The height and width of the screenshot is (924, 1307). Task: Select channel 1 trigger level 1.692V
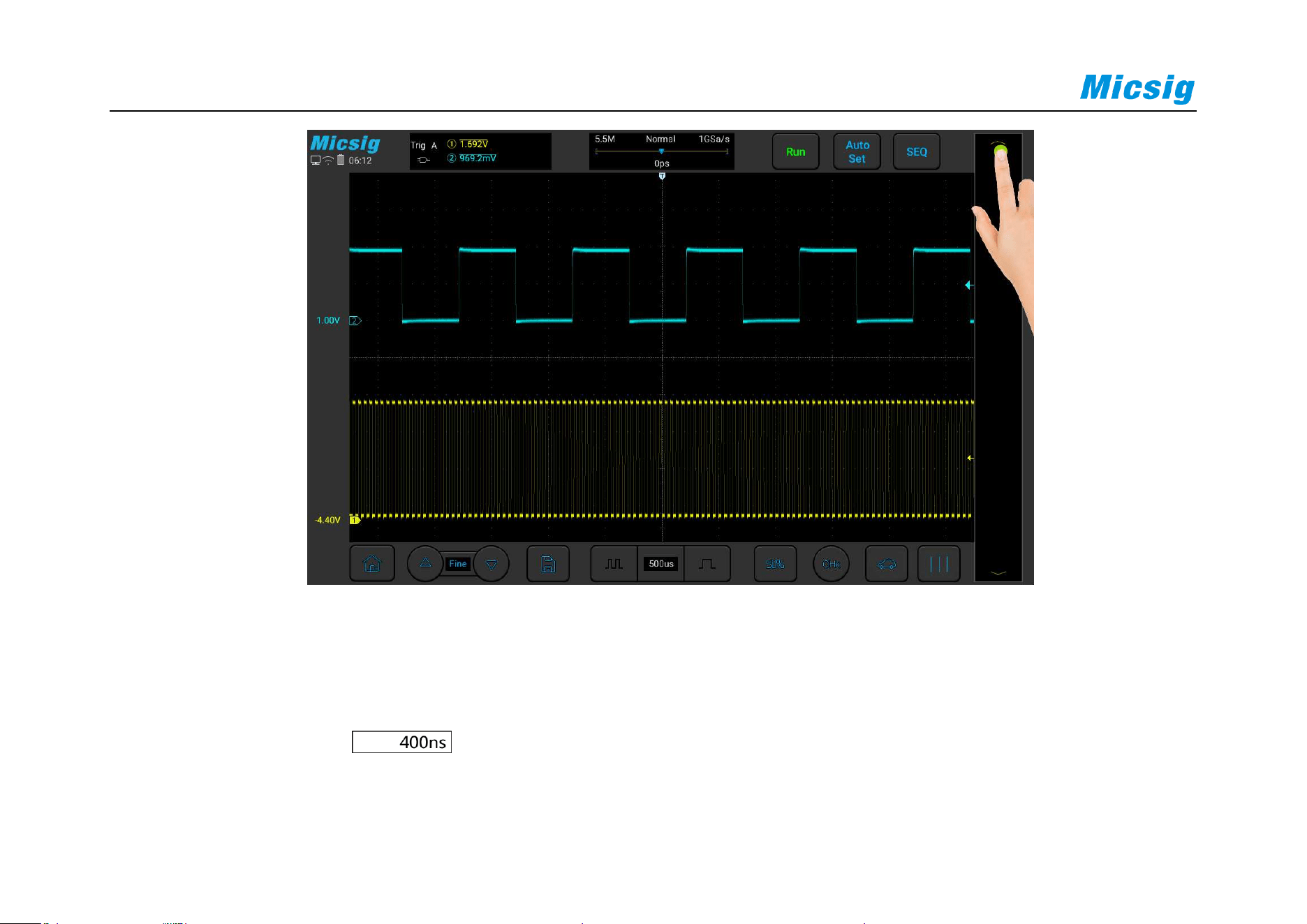point(468,144)
